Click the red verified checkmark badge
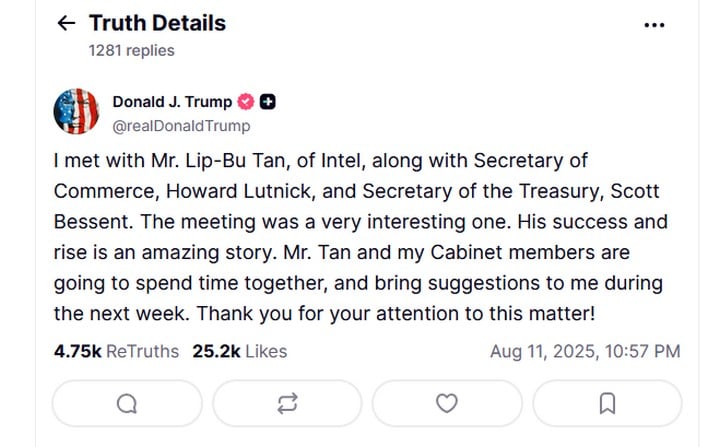The height and width of the screenshot is (447, 720). tap(246, 102)
